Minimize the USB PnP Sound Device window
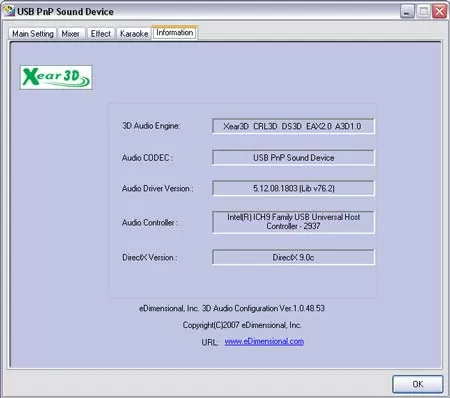Screen dimensions: 450x398 (407, 12)
